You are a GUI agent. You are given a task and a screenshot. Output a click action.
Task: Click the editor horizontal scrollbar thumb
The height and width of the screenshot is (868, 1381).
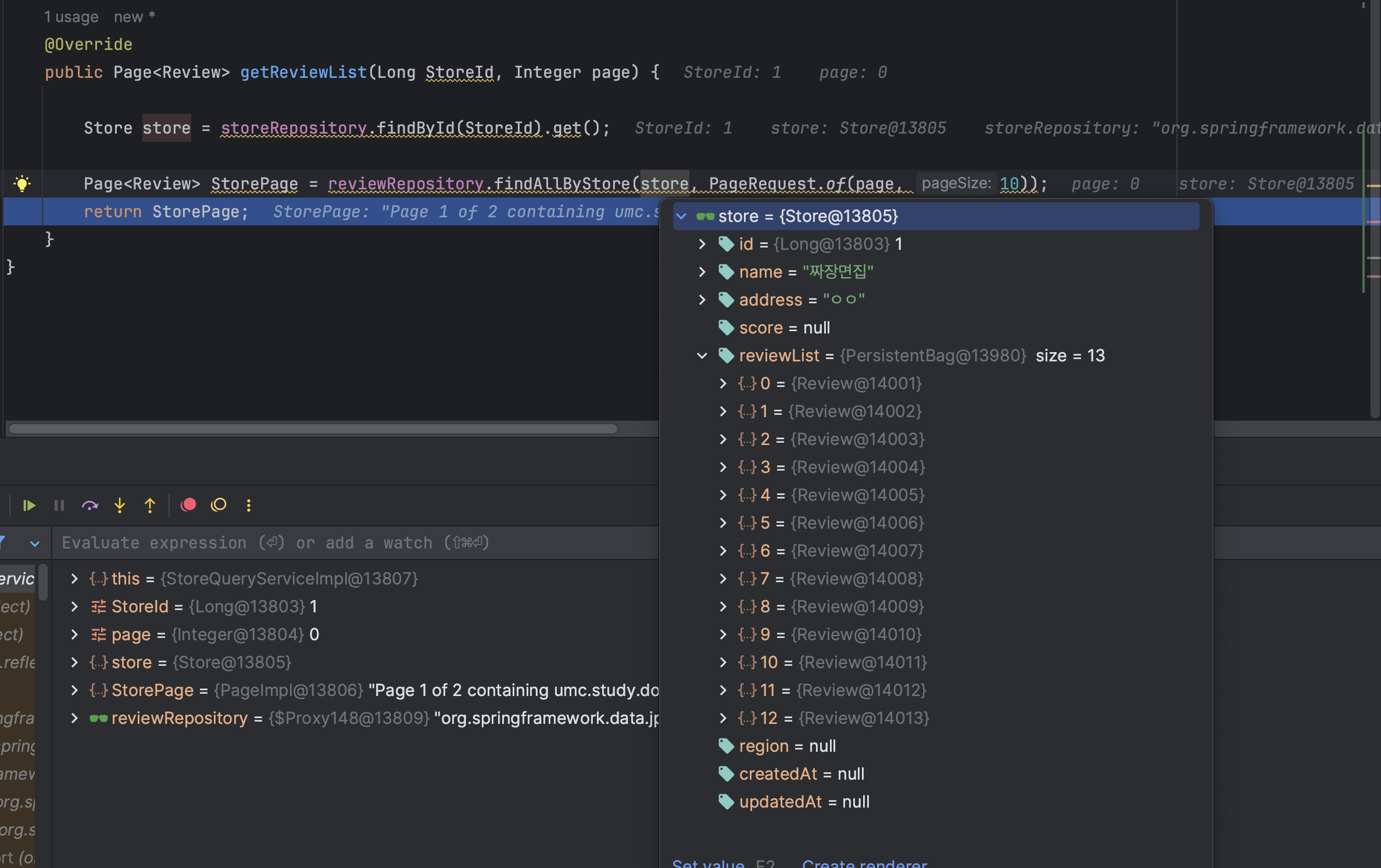(x=313, y=429)
